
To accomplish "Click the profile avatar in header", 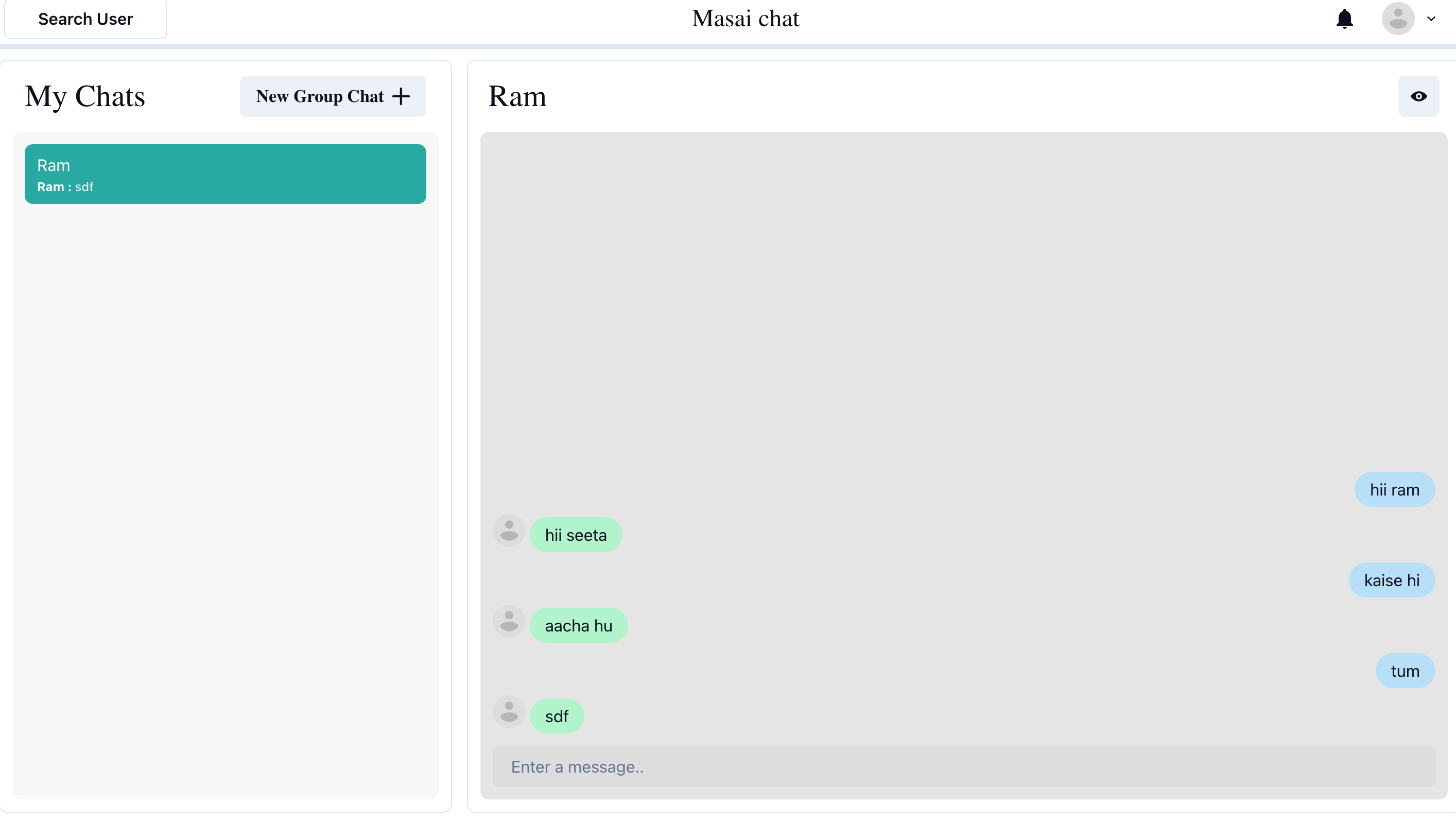I will pyautogui.click(x=1398, y=19).
